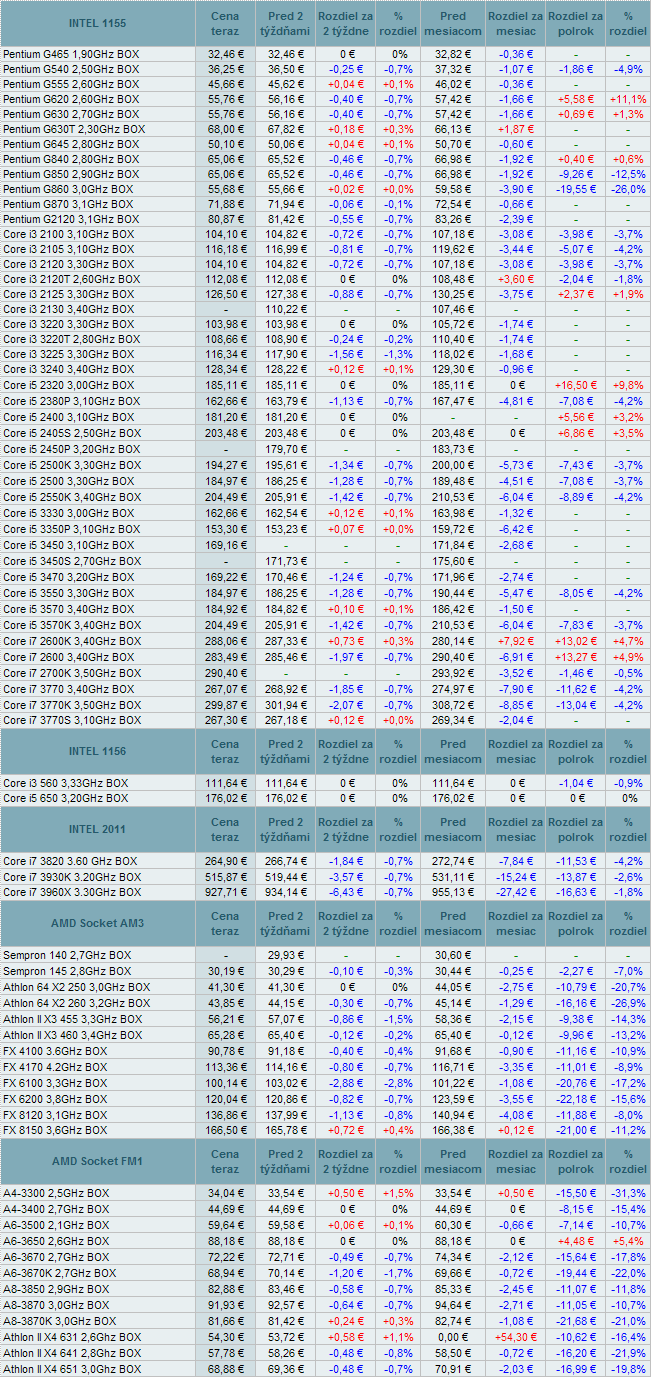
Task: Select A6-3650 2,6GHz BOX
Action: (x=56, y=1241)
